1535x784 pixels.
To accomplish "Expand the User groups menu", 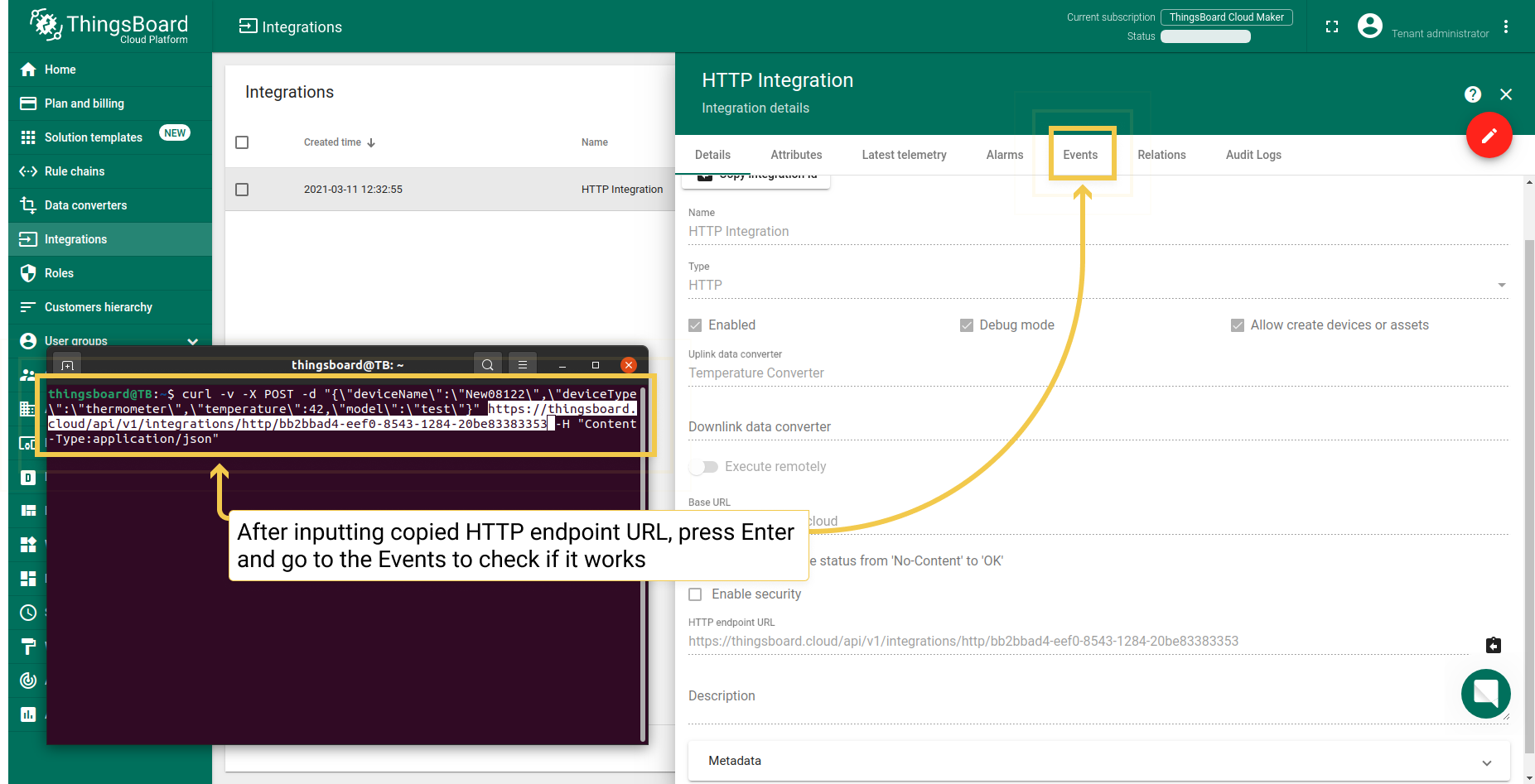I will click(x=110, y=341).
